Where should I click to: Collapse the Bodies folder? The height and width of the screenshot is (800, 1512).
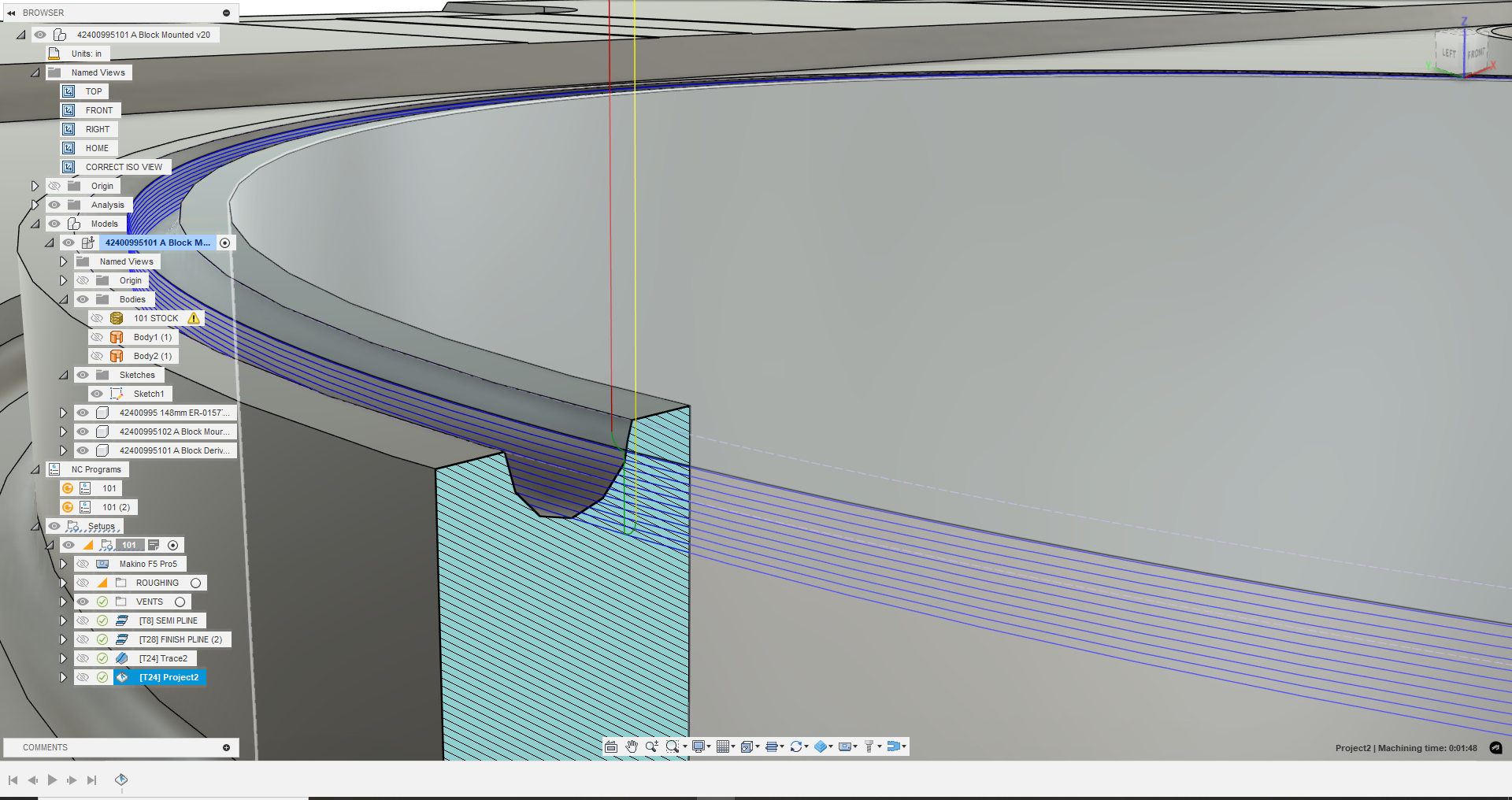coord(64,299)
